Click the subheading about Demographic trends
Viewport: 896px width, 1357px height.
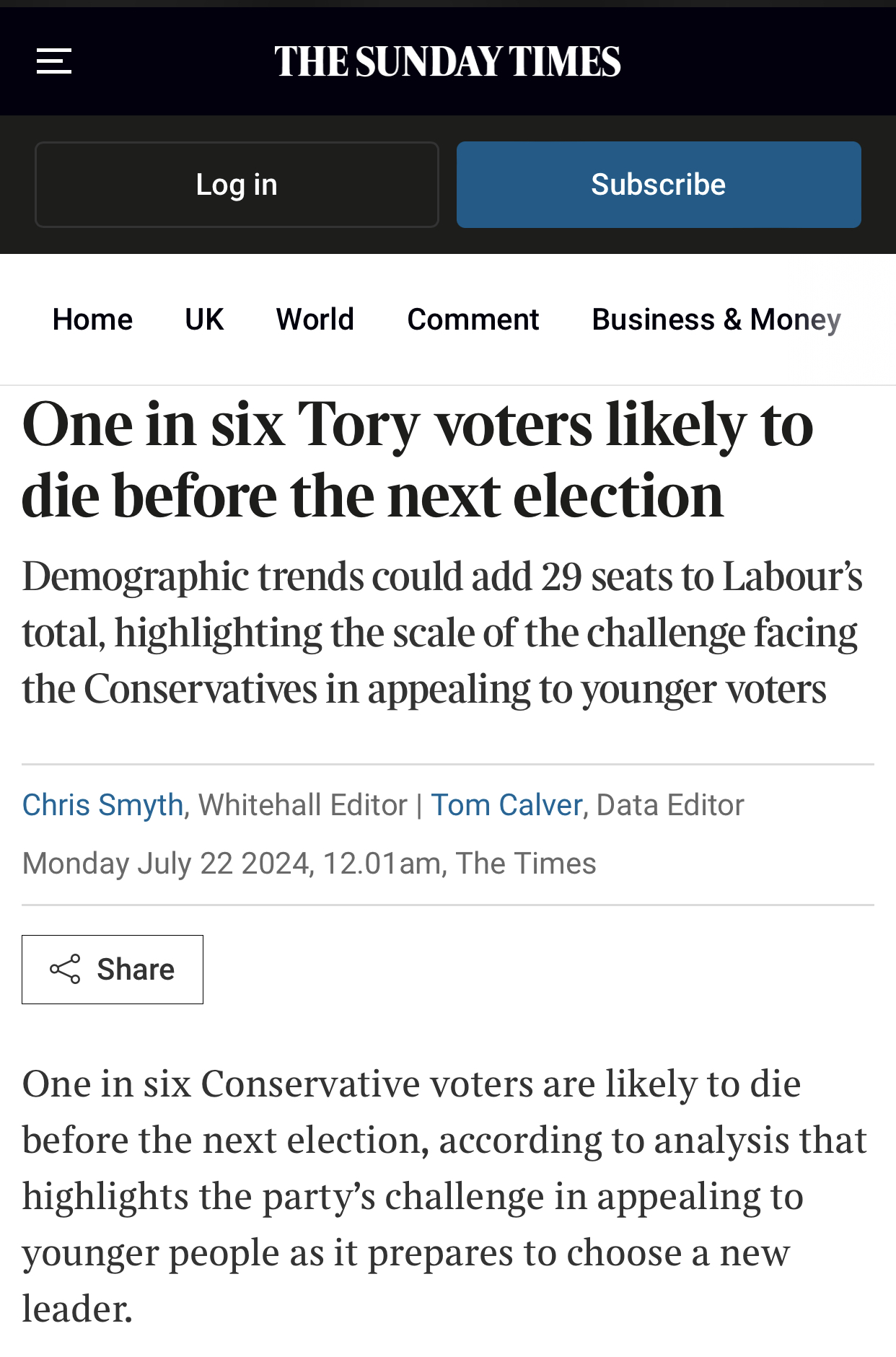pyautogui.click(x=442, y=632)
